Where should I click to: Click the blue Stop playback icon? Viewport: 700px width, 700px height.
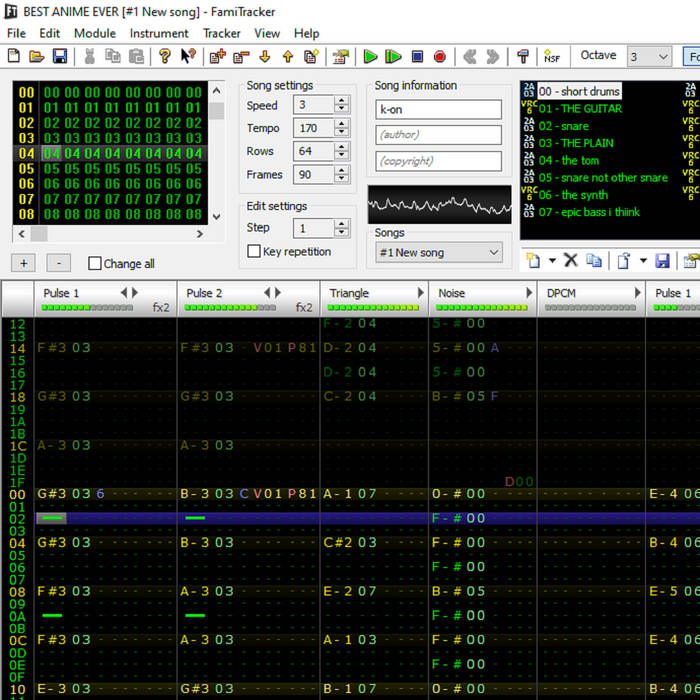(417, 57)
